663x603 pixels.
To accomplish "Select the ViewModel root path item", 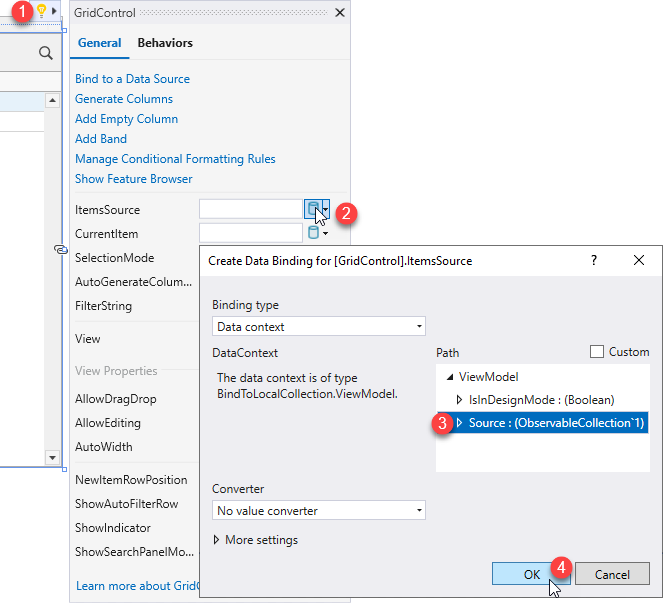I will 488,377.
